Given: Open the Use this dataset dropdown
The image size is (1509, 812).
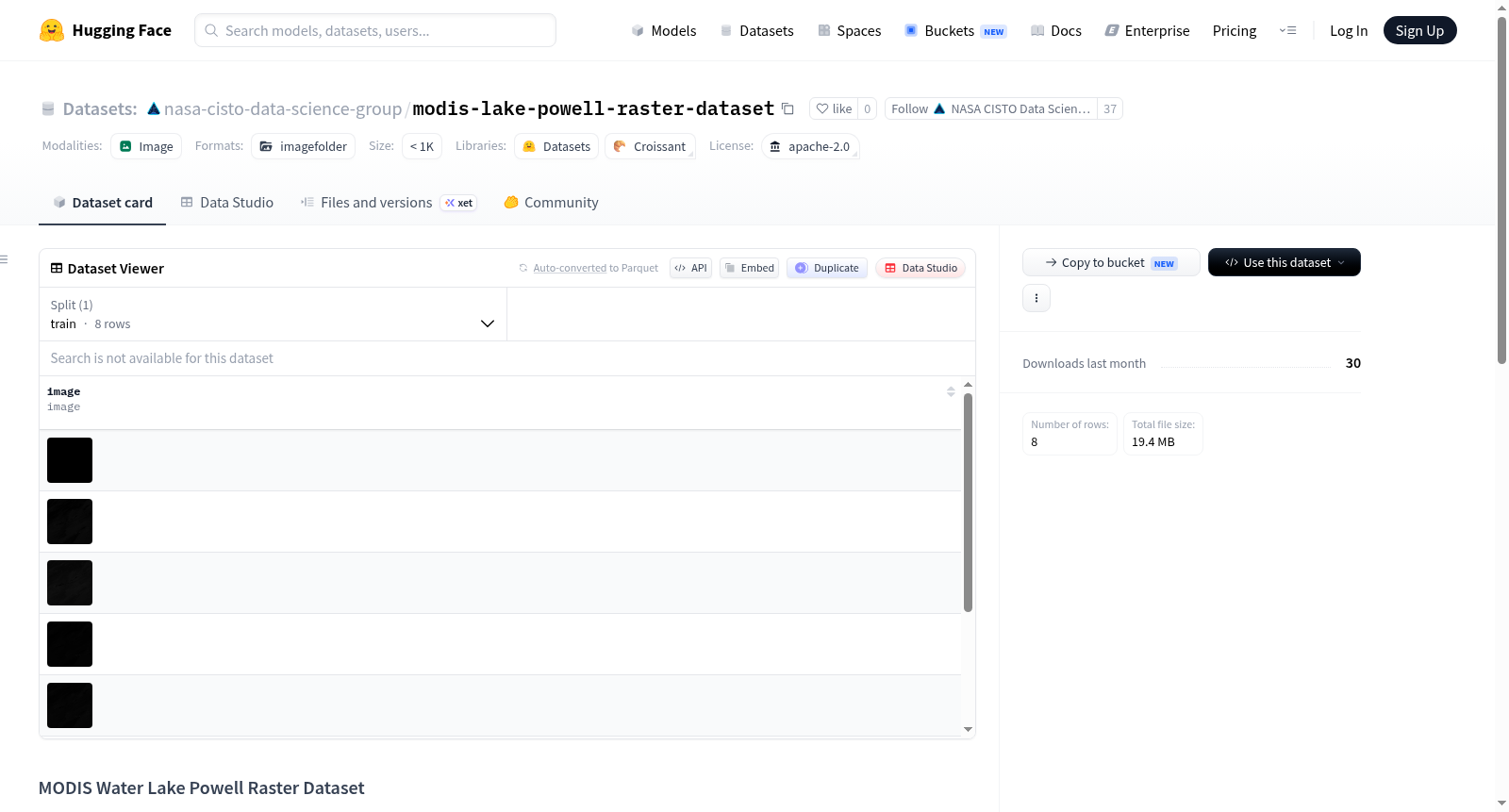Looking at the screenshot, I should [x=1285, y=262].
